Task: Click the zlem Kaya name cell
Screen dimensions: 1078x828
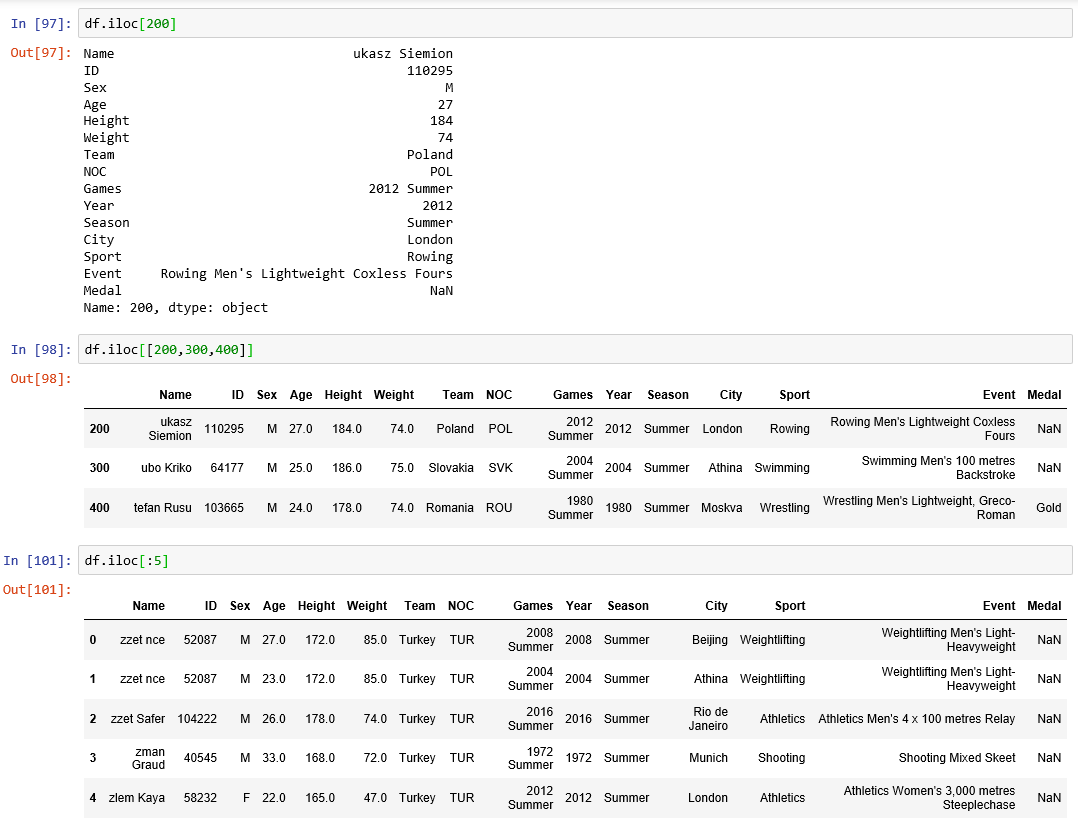Action: coord(137,798)
